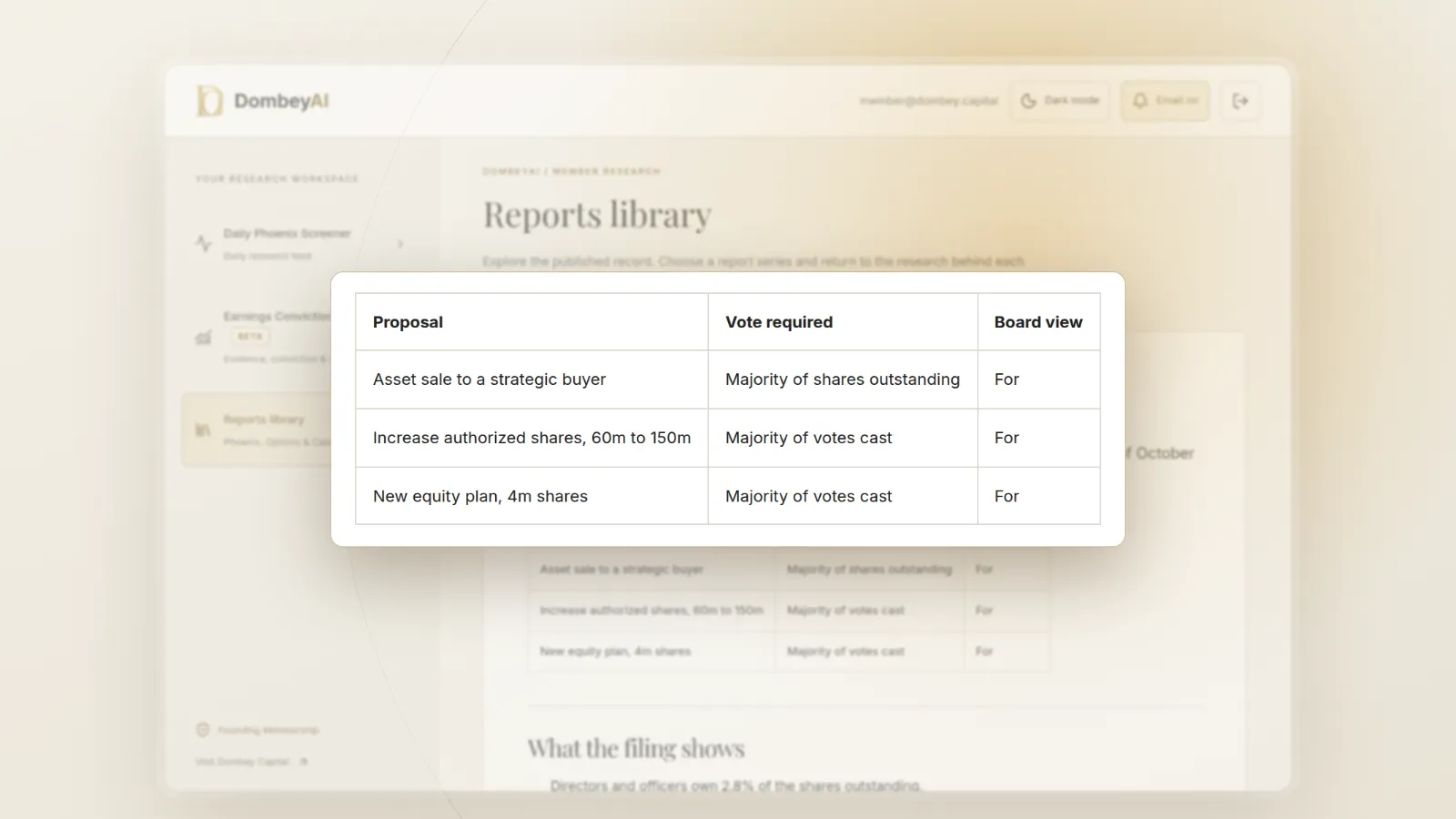Select 'Majority of shares outstanding' cell
Screen dimensions: 1456x819
843,379
